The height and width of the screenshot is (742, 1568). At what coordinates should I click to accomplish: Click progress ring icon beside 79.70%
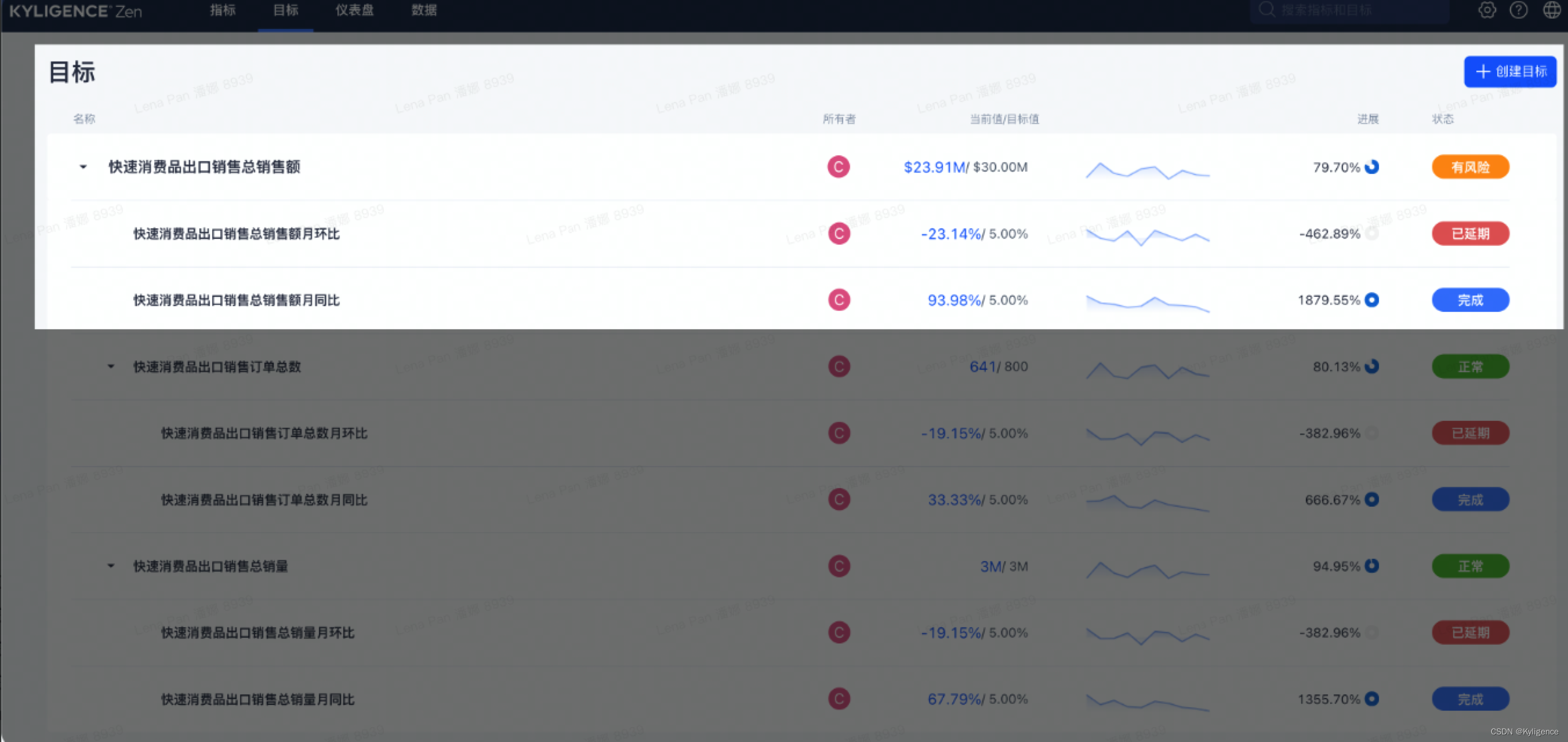point(1372,167)
